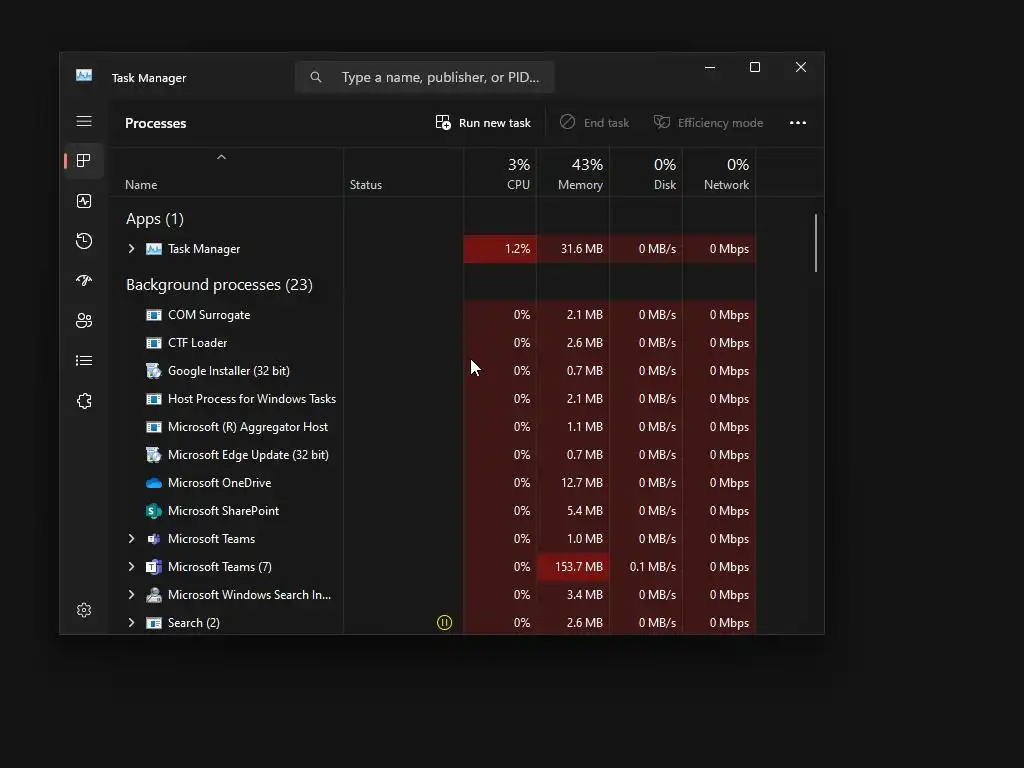Click the CTF Loader process icon
Viewport: 1024px width, 768px height.
(153, 343)
